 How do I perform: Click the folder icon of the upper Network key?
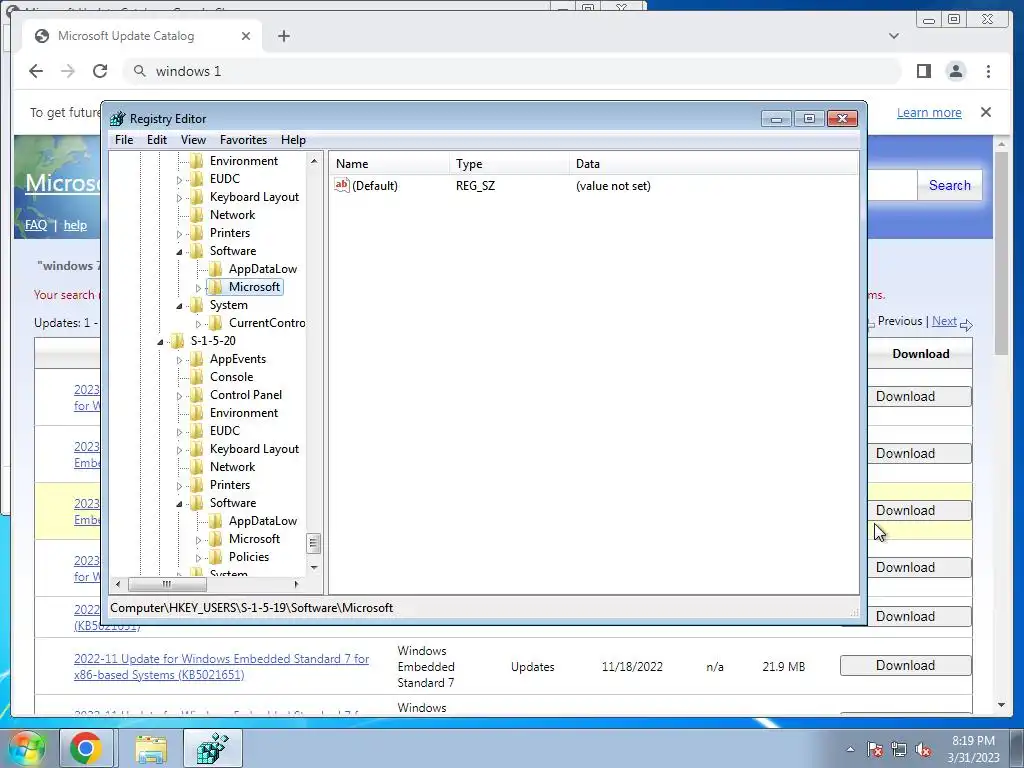click(x=197, y=215)
